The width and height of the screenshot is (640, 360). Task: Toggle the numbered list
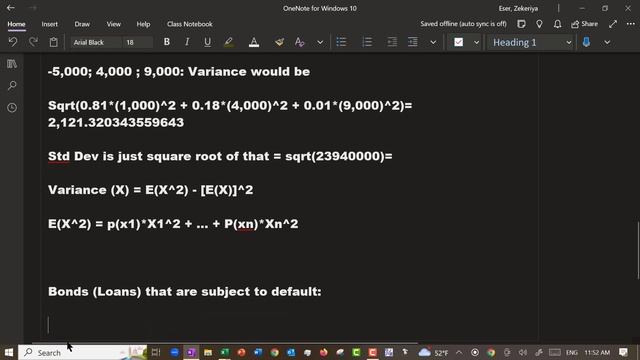coord(367,42)
